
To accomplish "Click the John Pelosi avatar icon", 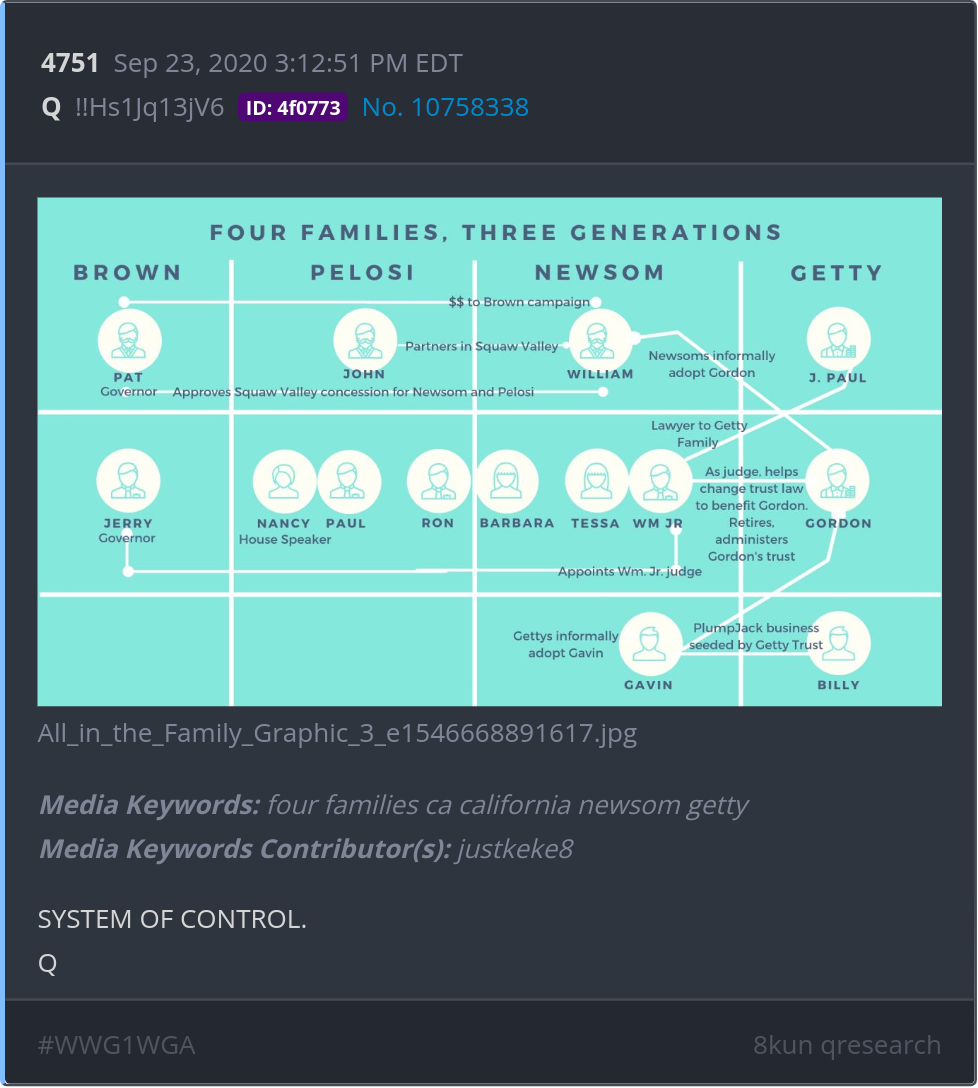I will [x=365, y=340].
